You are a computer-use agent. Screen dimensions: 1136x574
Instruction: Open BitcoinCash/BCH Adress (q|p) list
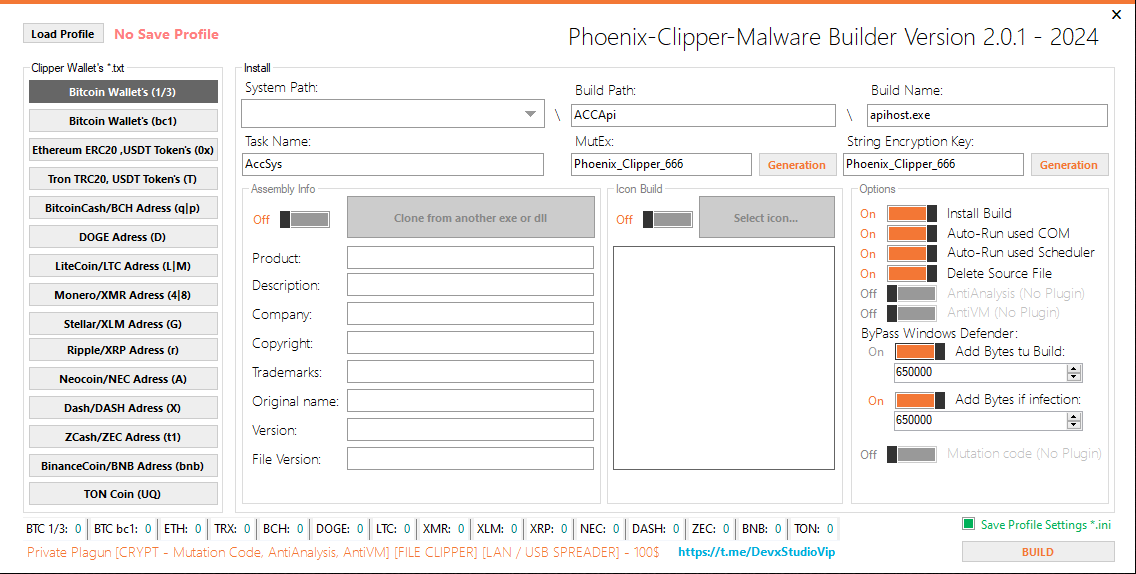pyautogui.click(x=123, y=208)
